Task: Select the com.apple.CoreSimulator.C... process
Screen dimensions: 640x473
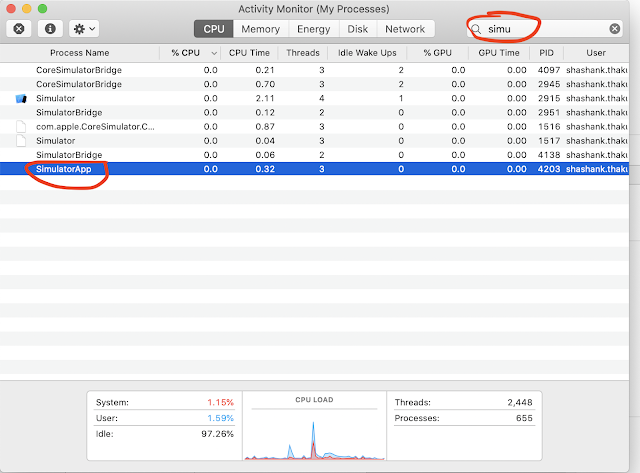Action: pos(314,127)
